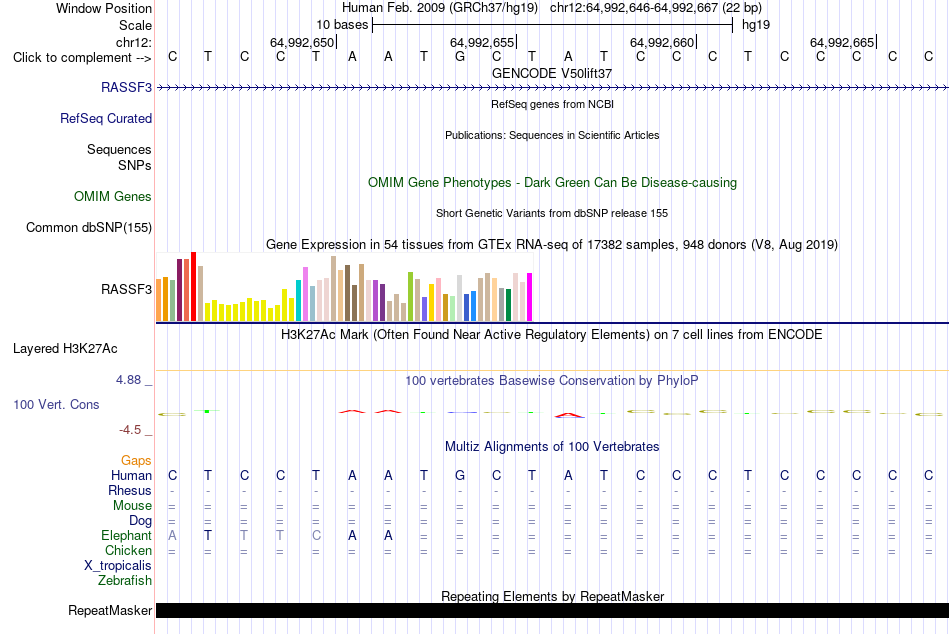
Task: Click the RASSF3 gene arrow line
Action: pos(552,88)
